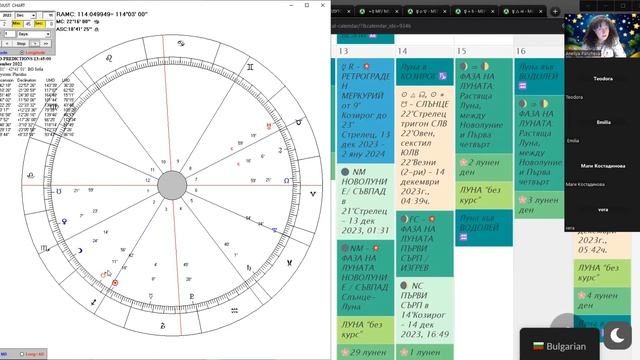Open 'NC Първи сърп в 14° Козирог' event
Viewport: 640px width, 360px height.
(x=424, y=312)
